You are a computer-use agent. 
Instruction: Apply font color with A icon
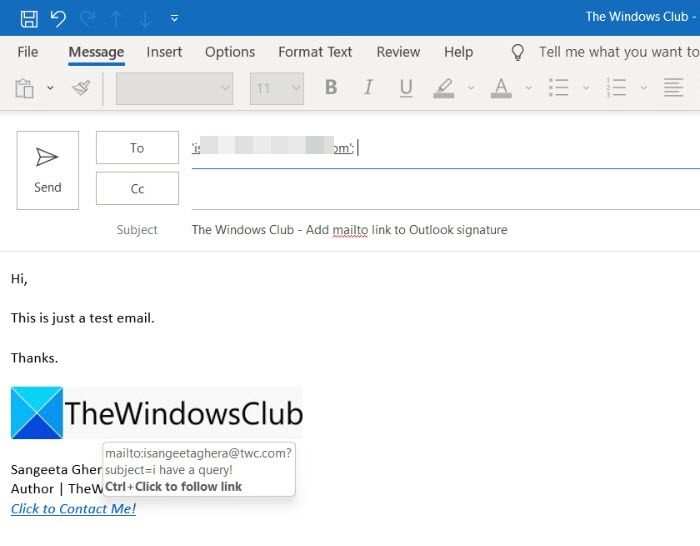501,88
